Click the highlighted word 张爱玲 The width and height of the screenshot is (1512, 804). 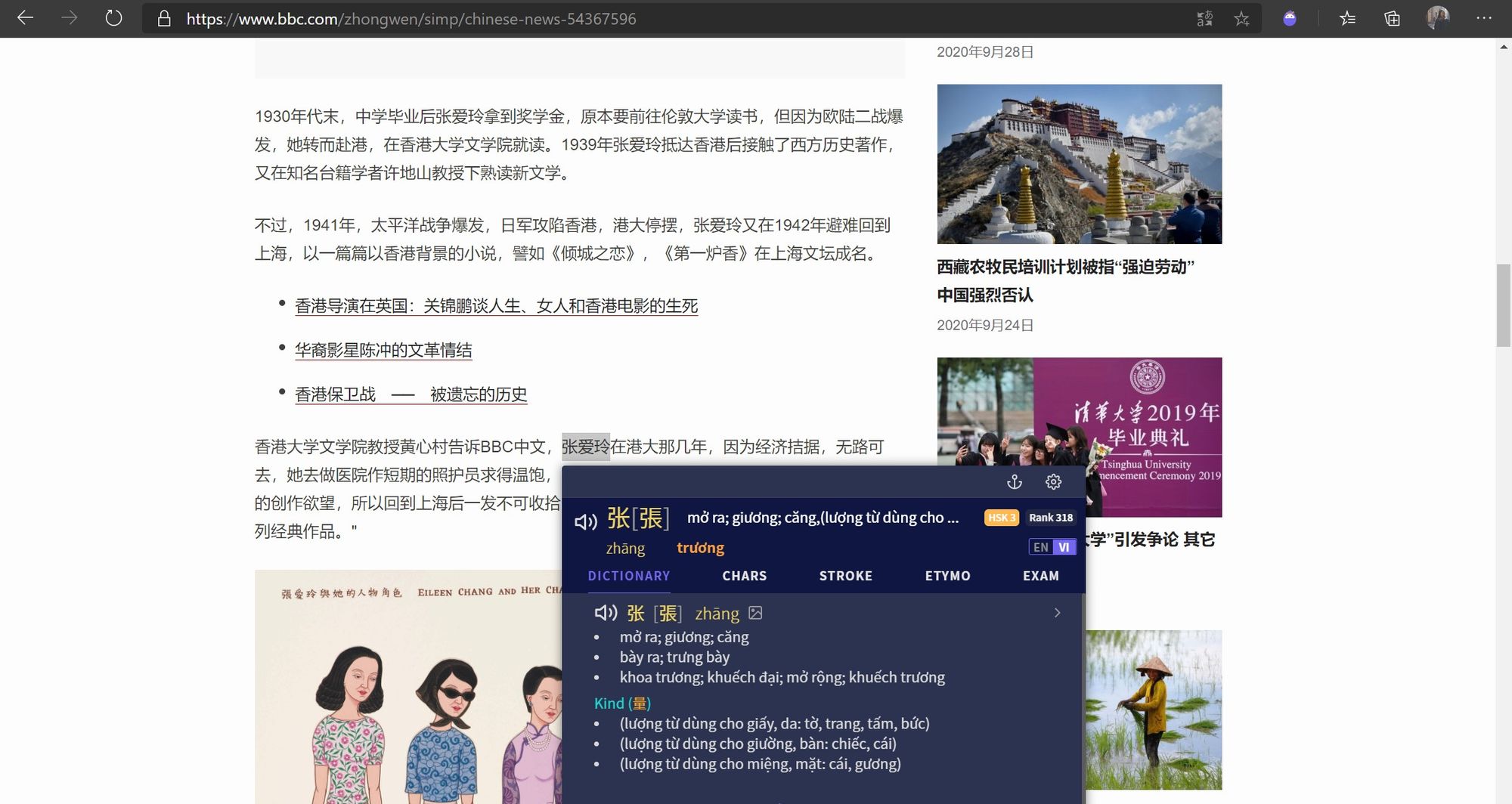pos(586,447)
